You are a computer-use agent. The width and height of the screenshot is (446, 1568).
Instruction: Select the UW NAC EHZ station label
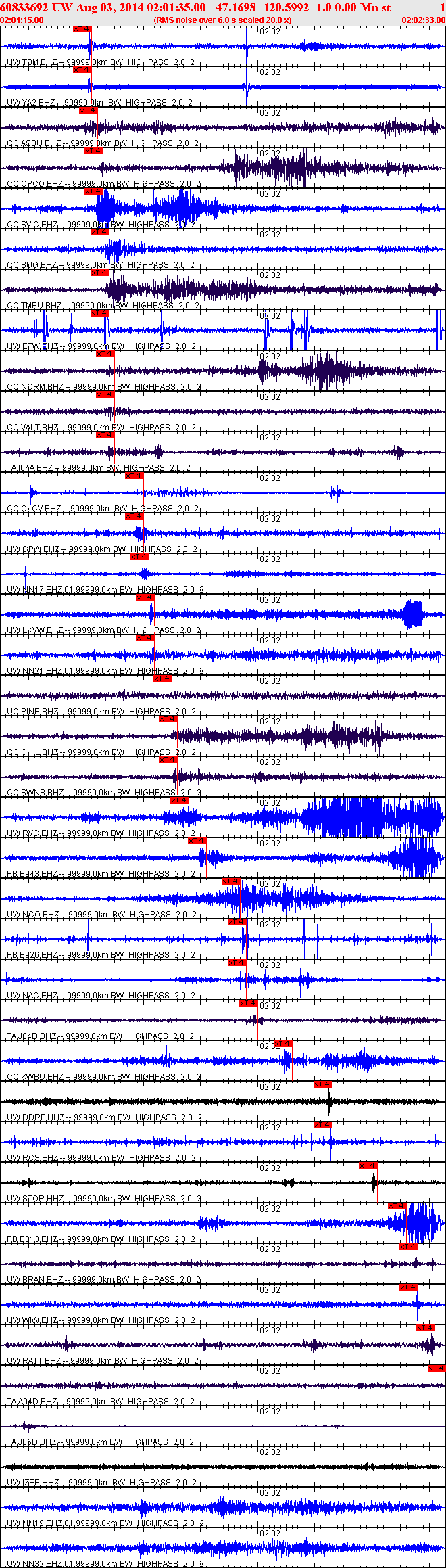pos(101,996)
